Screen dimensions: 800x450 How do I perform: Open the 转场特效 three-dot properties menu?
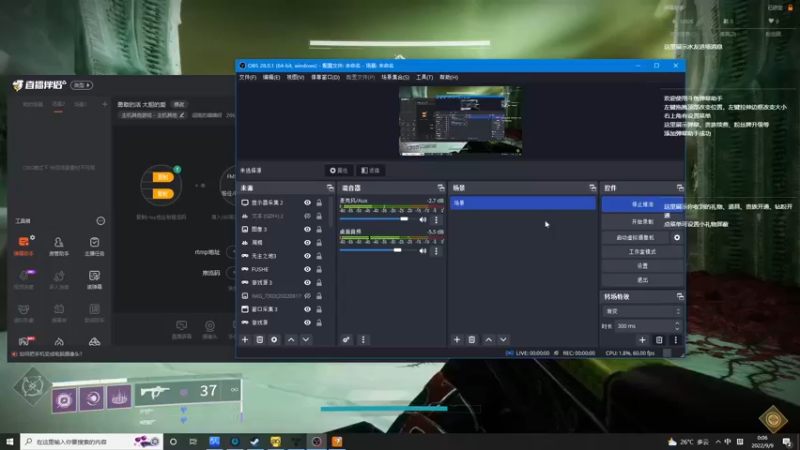tap(676, 340)
